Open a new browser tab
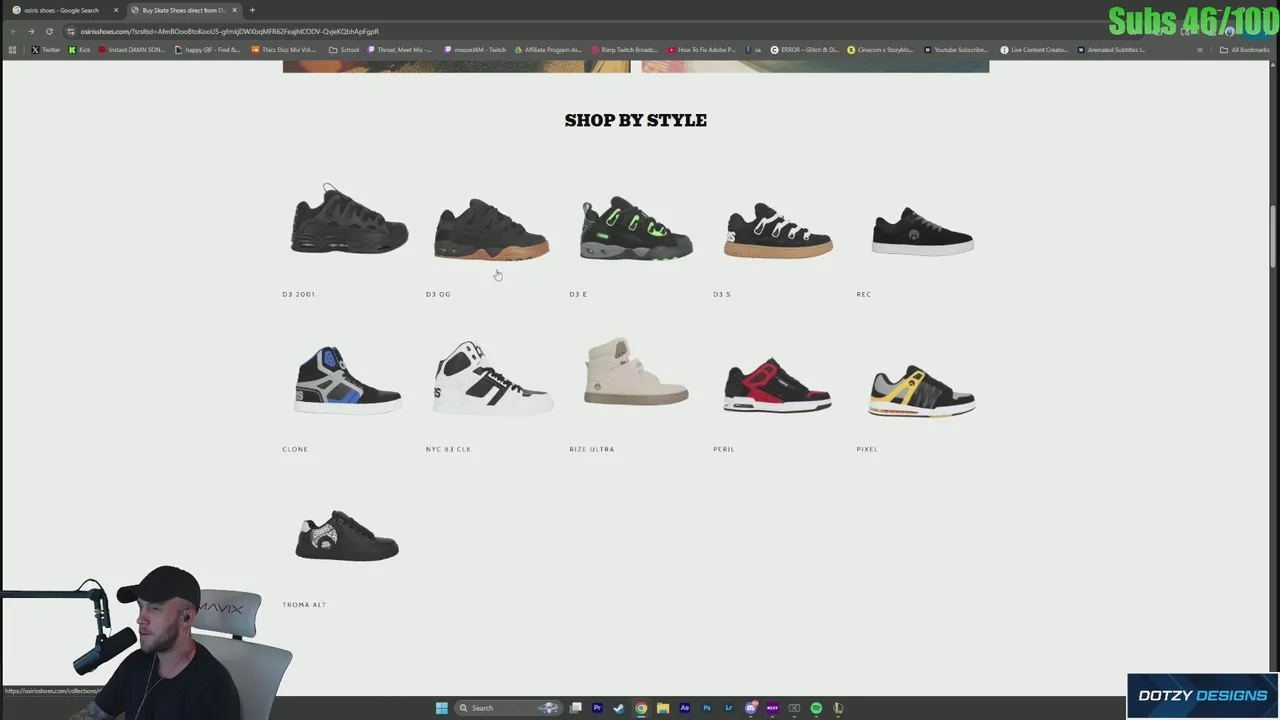The height and width of the screenshot is (720, 1280). [252, 10]
